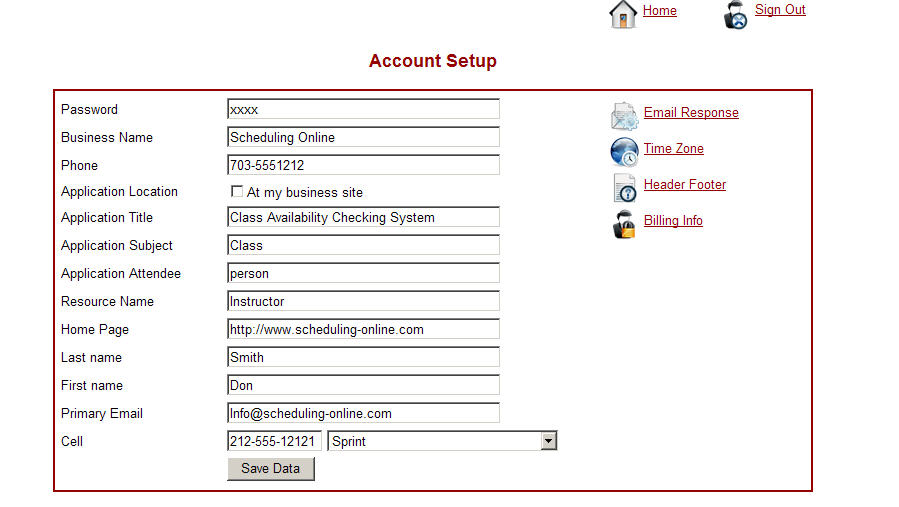Click the Account Setup heading
The height and width of the screenshot is (507, 899).
(x=433, y=61)
